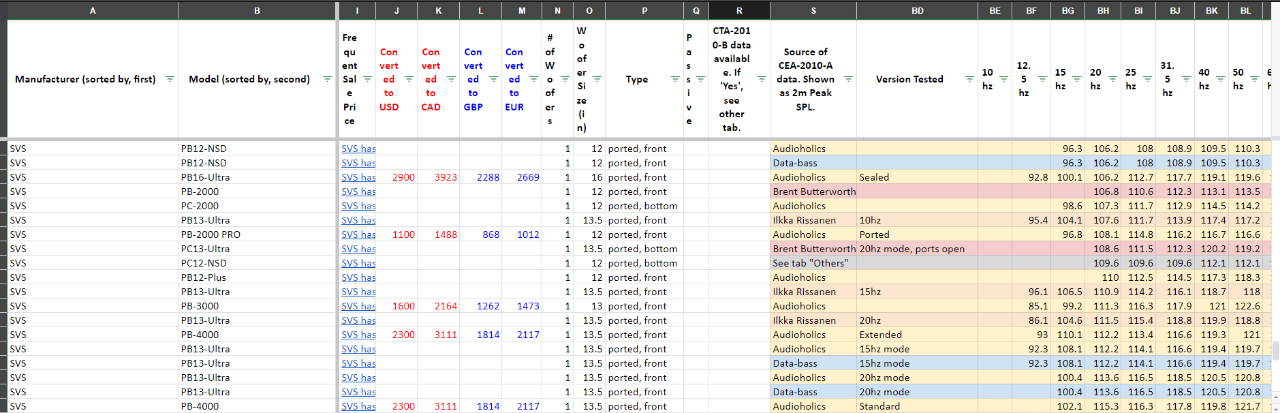This screenshot has height=413, width=1280.
Task: Open the SVS link in the PB12-Plus row
Action: click(x=359, y=277)
